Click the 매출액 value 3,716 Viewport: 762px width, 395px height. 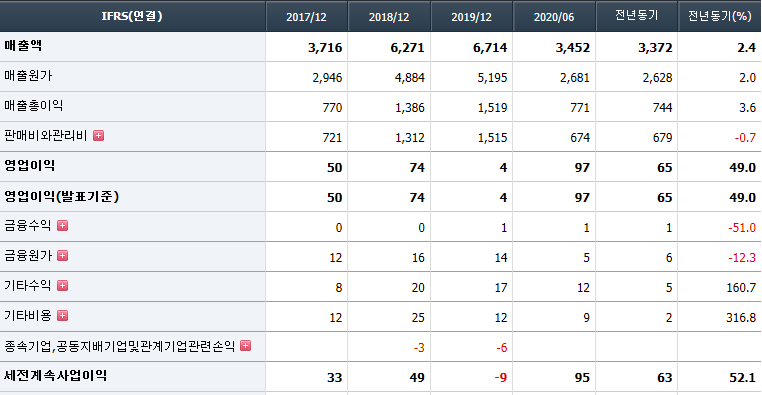coord(325,48)
